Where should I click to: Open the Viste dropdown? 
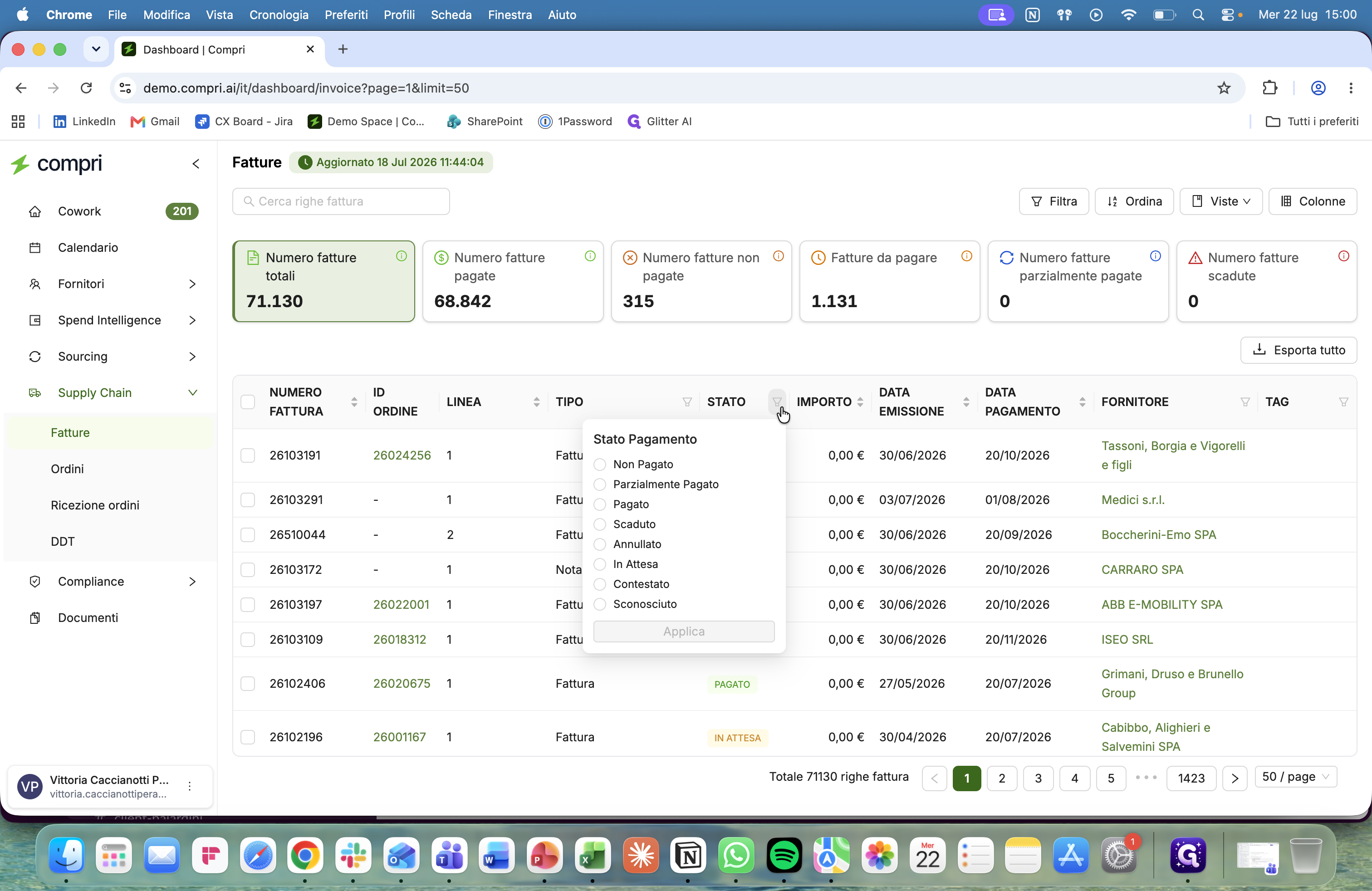tap(1220, 201)
